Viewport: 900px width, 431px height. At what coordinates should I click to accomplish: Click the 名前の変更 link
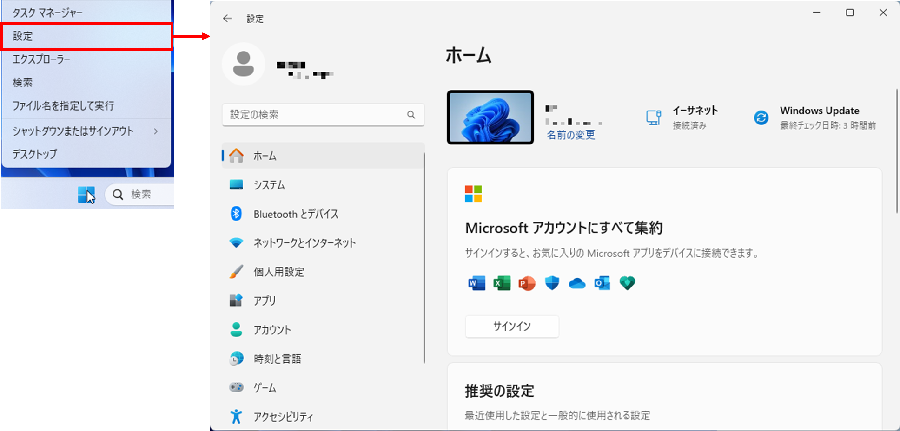[x=571, y=135]
